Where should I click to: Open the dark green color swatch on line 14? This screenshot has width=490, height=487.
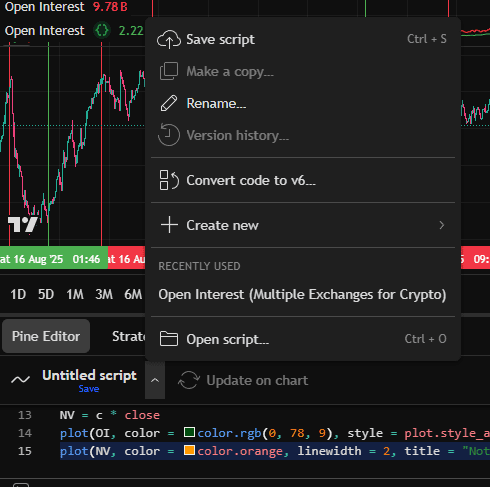[x=189, y=432]
